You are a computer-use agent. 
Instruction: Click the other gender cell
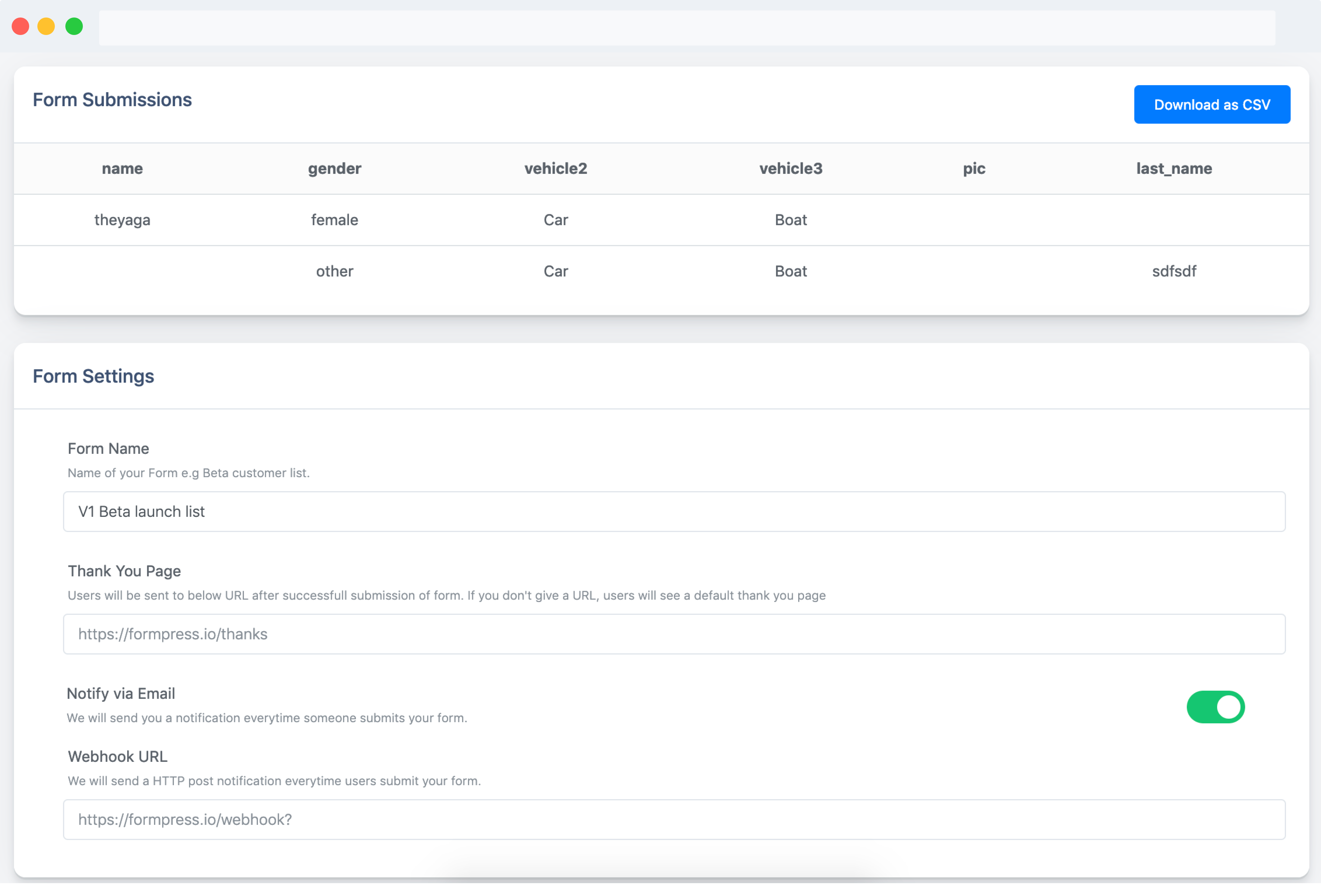point(334,271)
